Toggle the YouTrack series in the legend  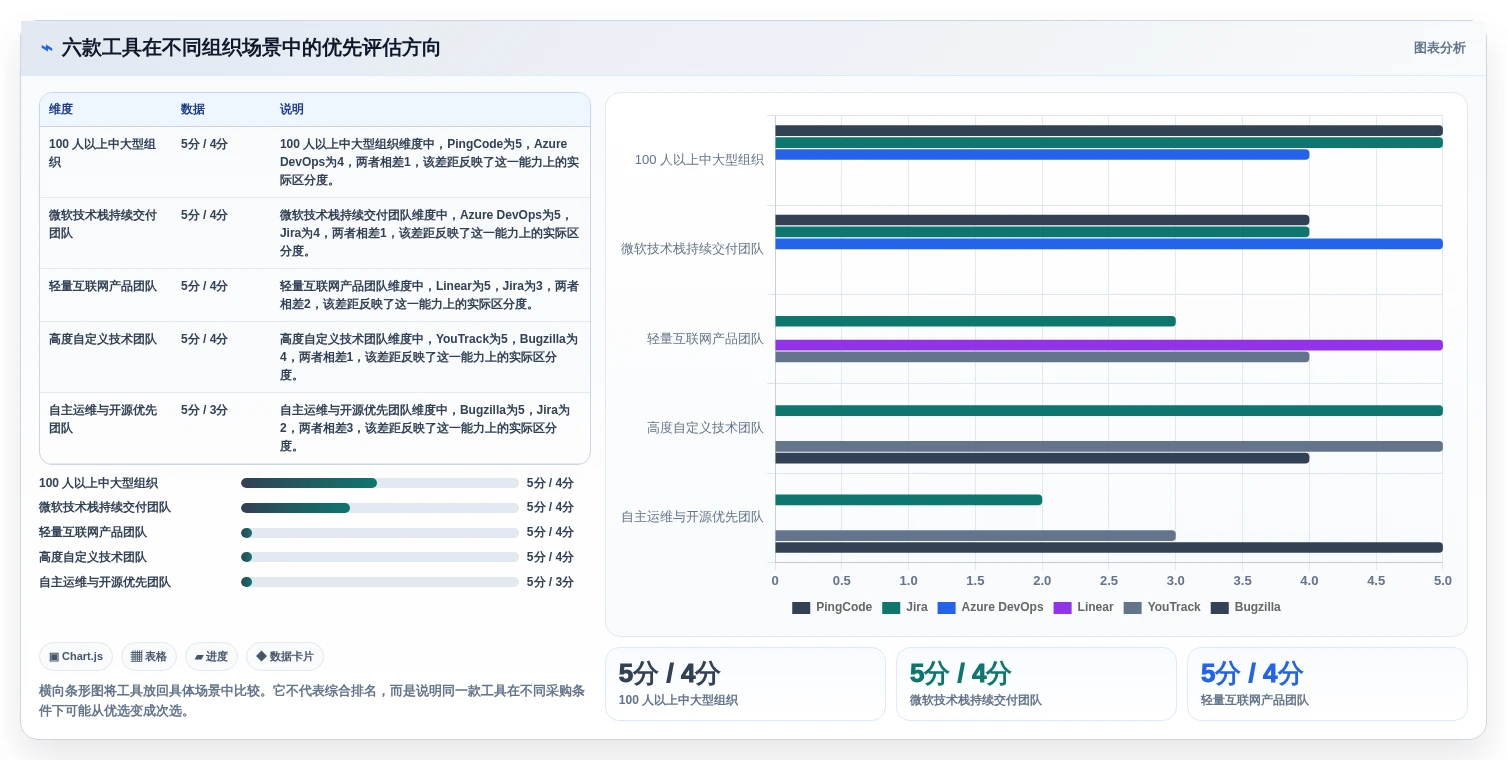click(1162, 607)
